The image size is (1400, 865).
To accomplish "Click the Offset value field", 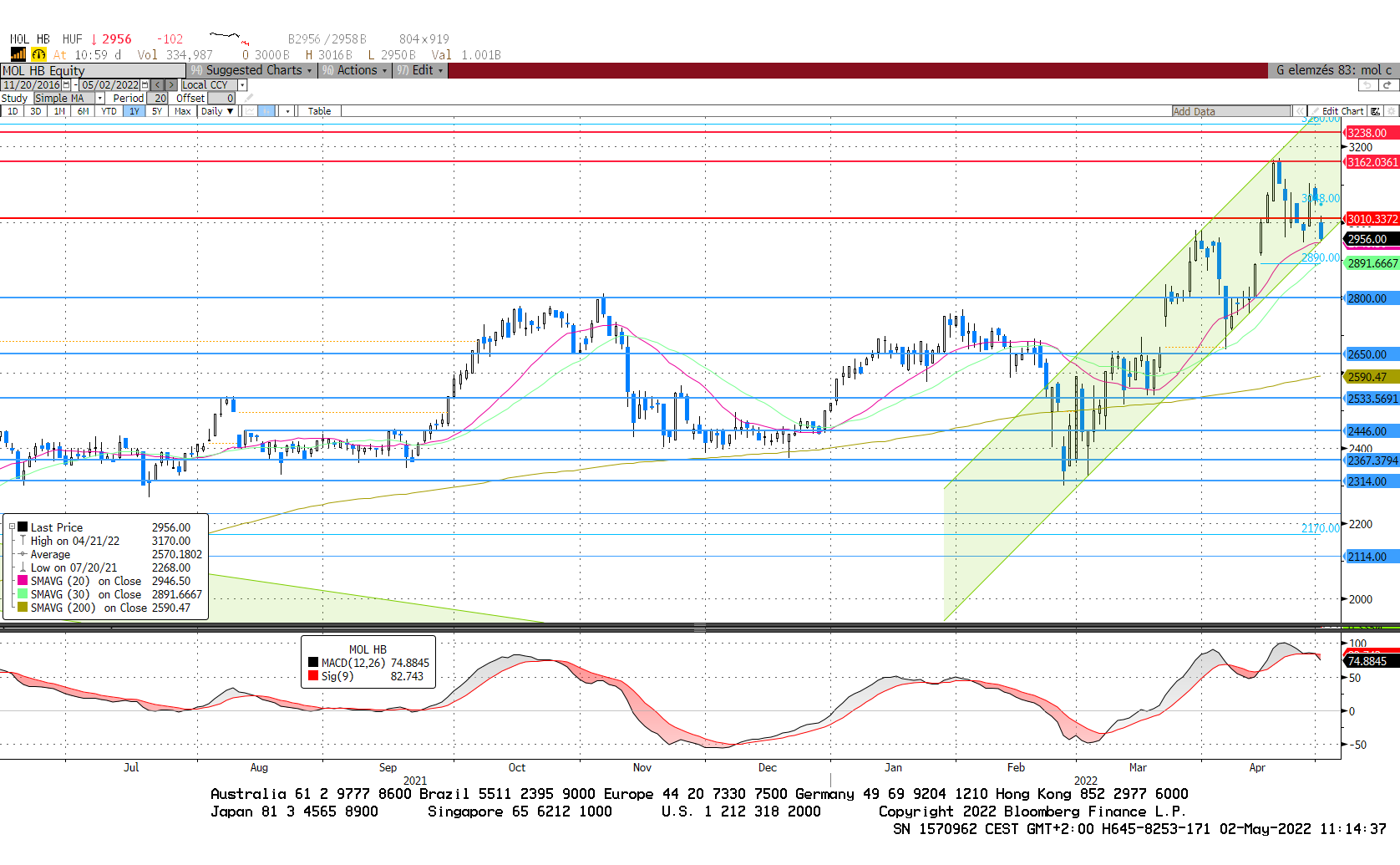I will 221,98.
